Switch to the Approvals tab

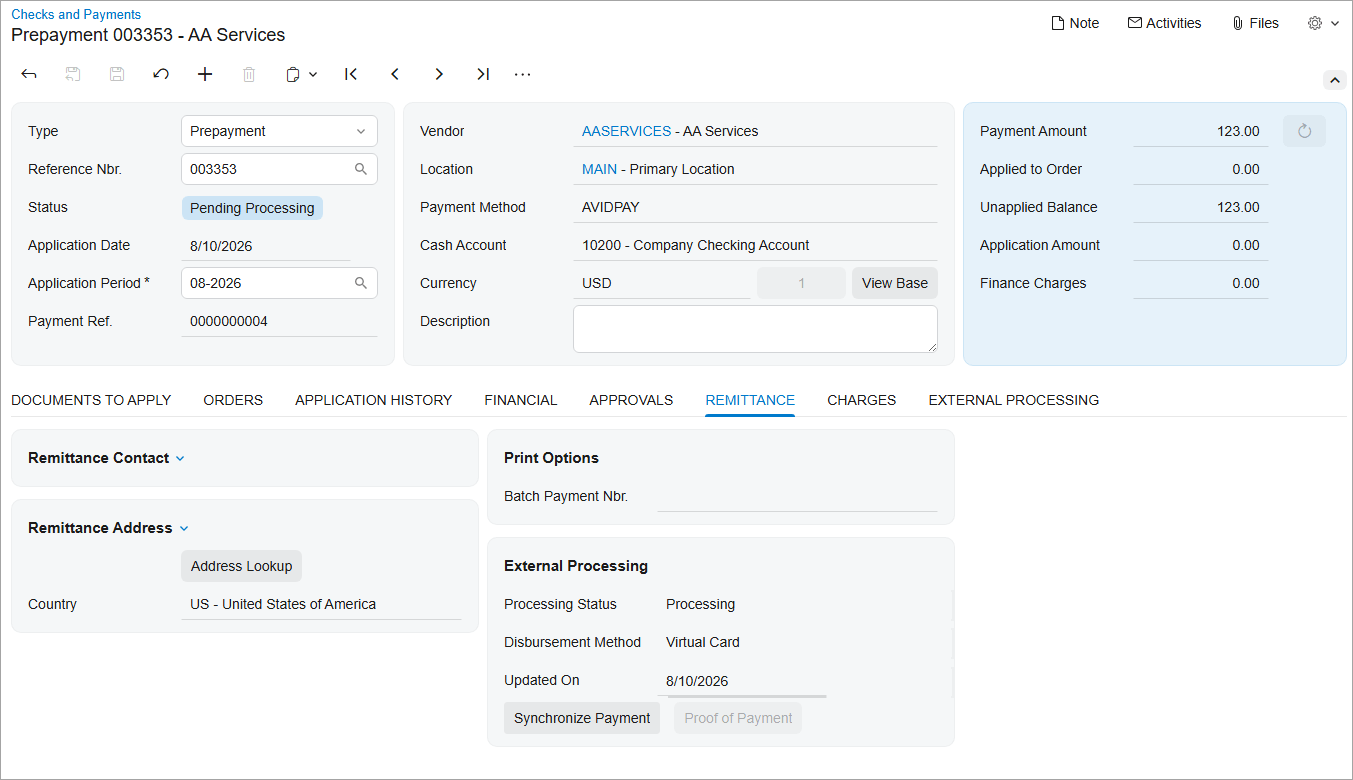631,400
